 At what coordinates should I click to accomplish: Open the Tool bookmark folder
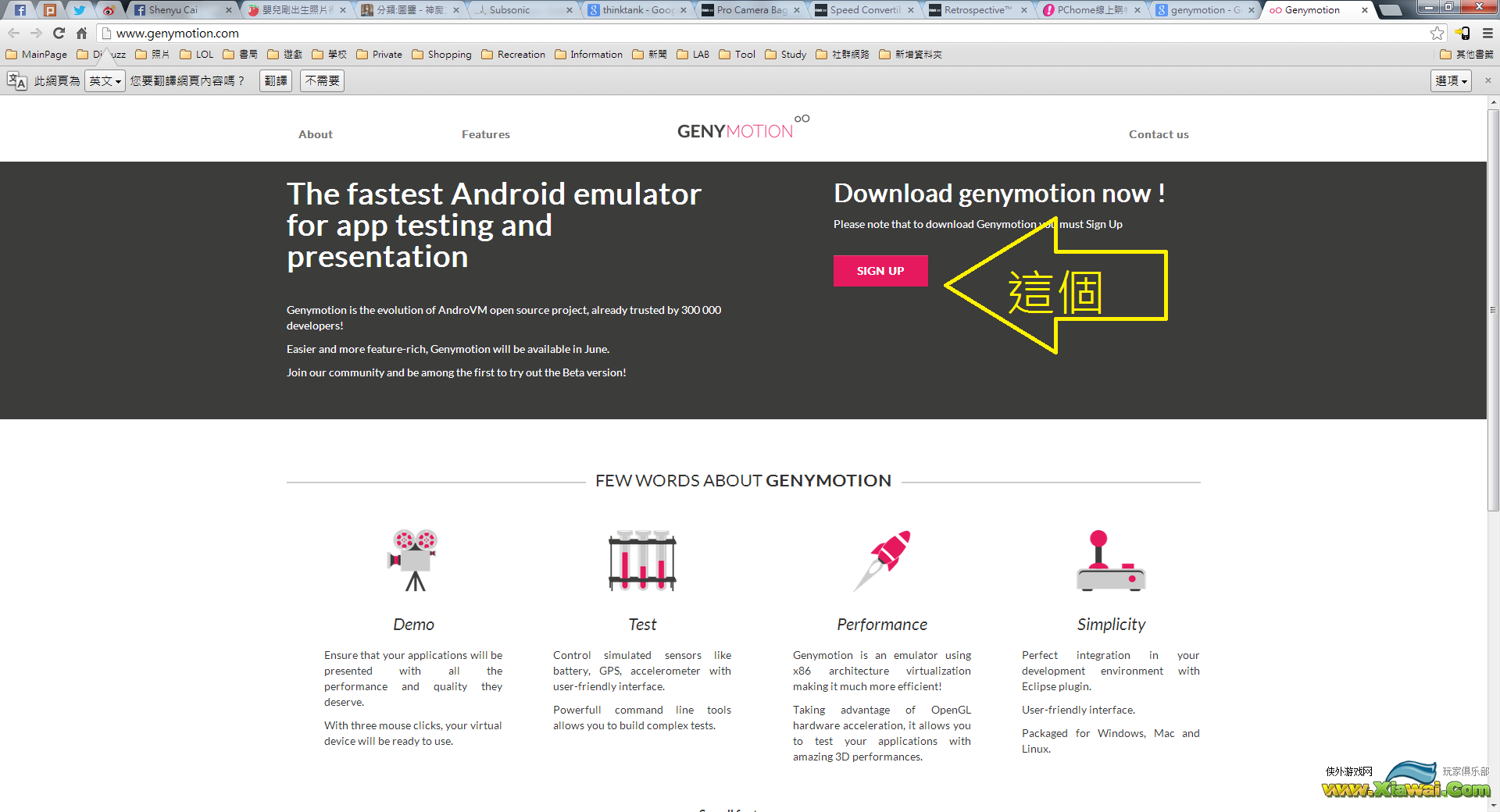pos(737,55)
